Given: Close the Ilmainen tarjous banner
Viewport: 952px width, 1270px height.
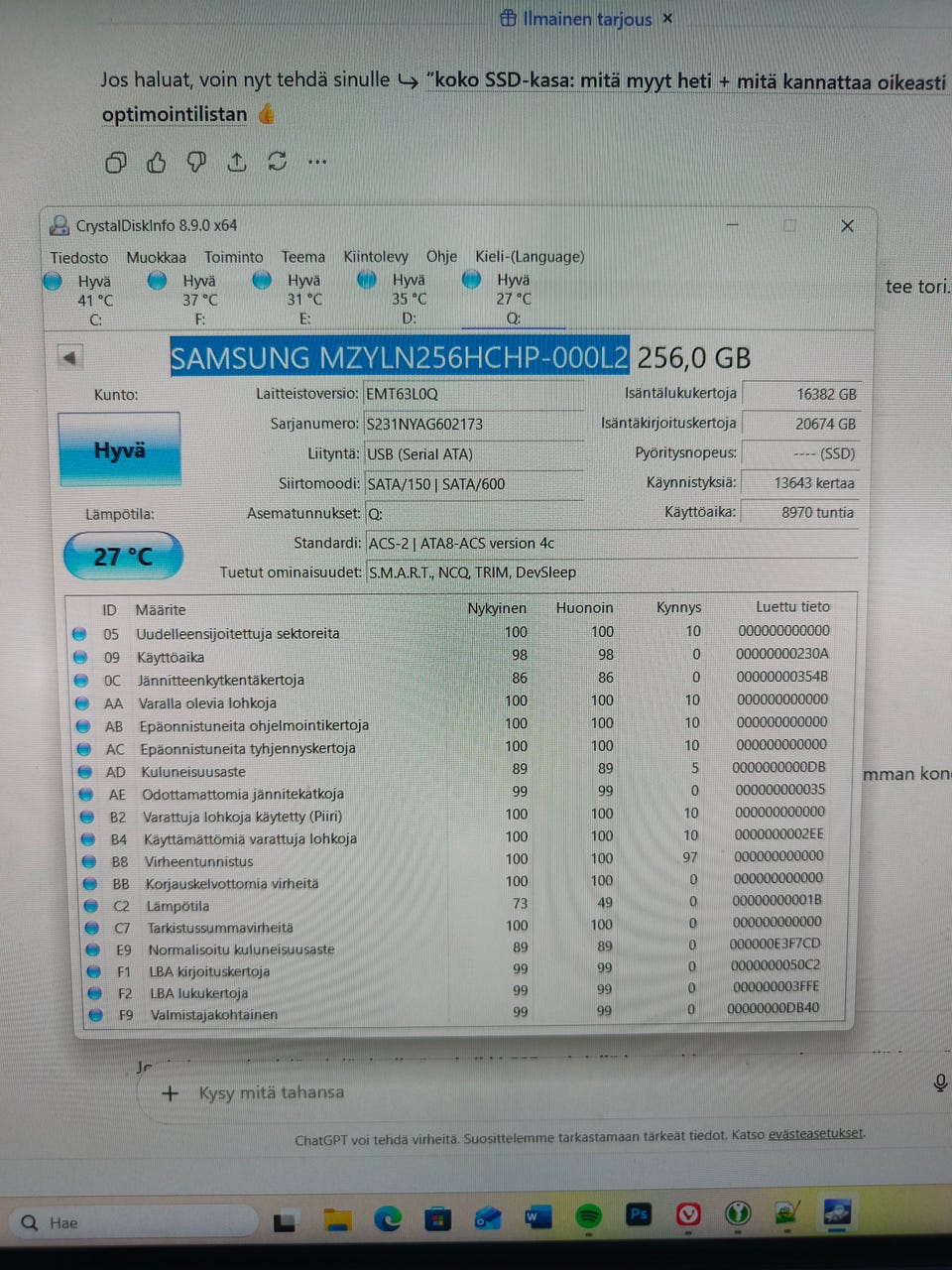Looking at the screenshot, I should (x=667, y=18).
